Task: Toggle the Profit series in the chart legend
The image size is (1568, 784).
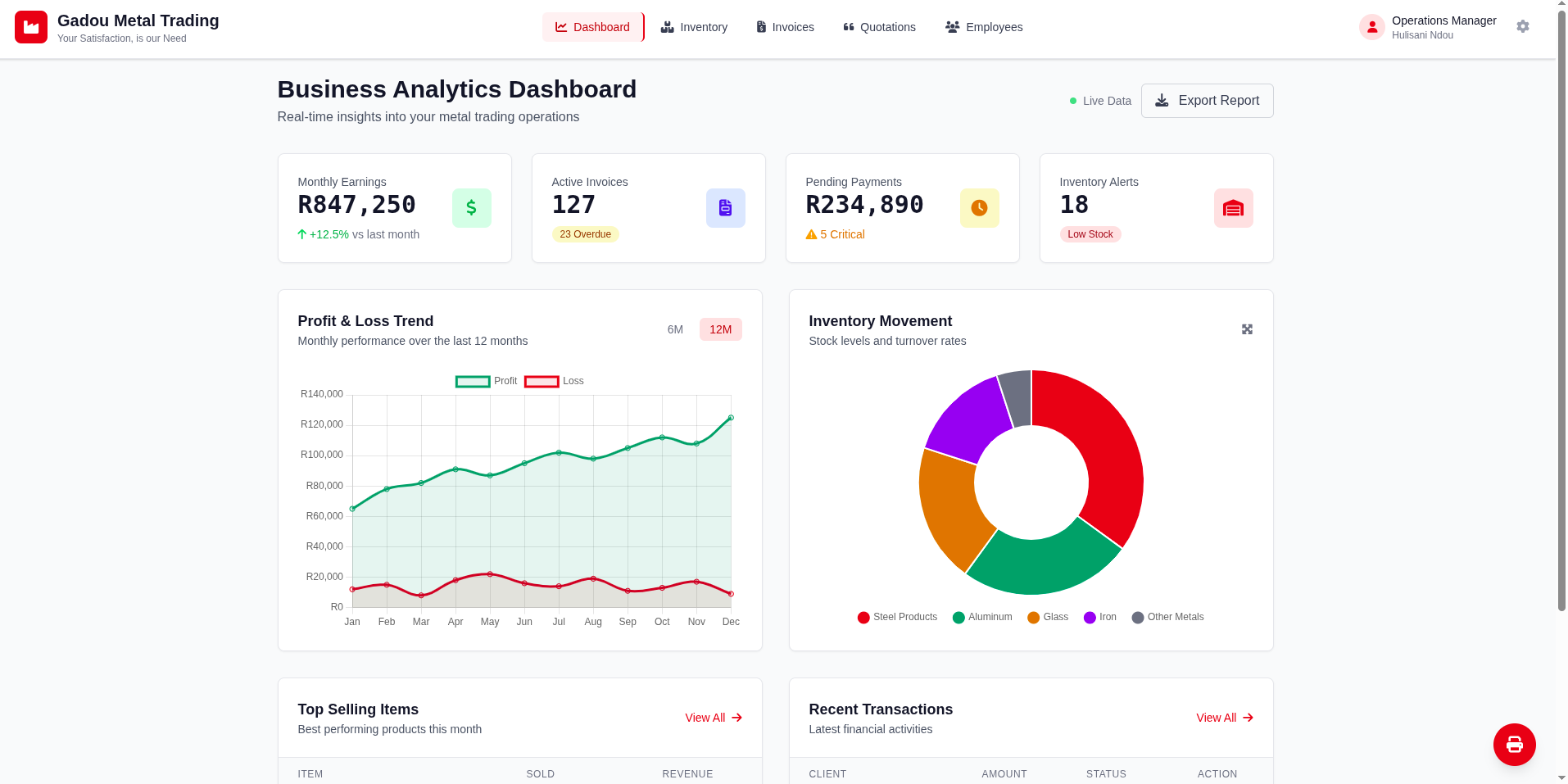Action: (x=486, y=381)
